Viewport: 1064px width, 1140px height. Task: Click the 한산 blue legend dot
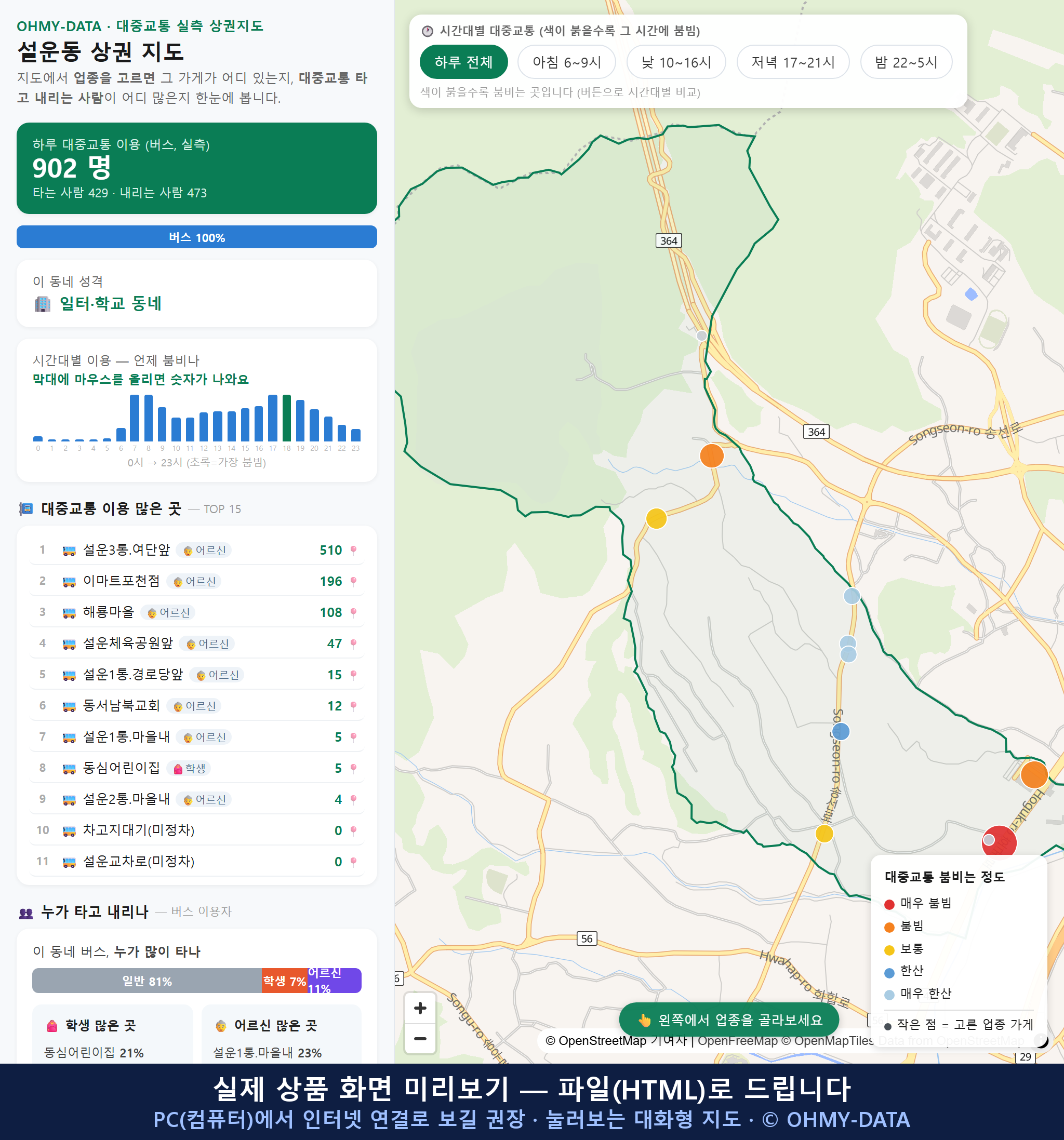(889, 973)
